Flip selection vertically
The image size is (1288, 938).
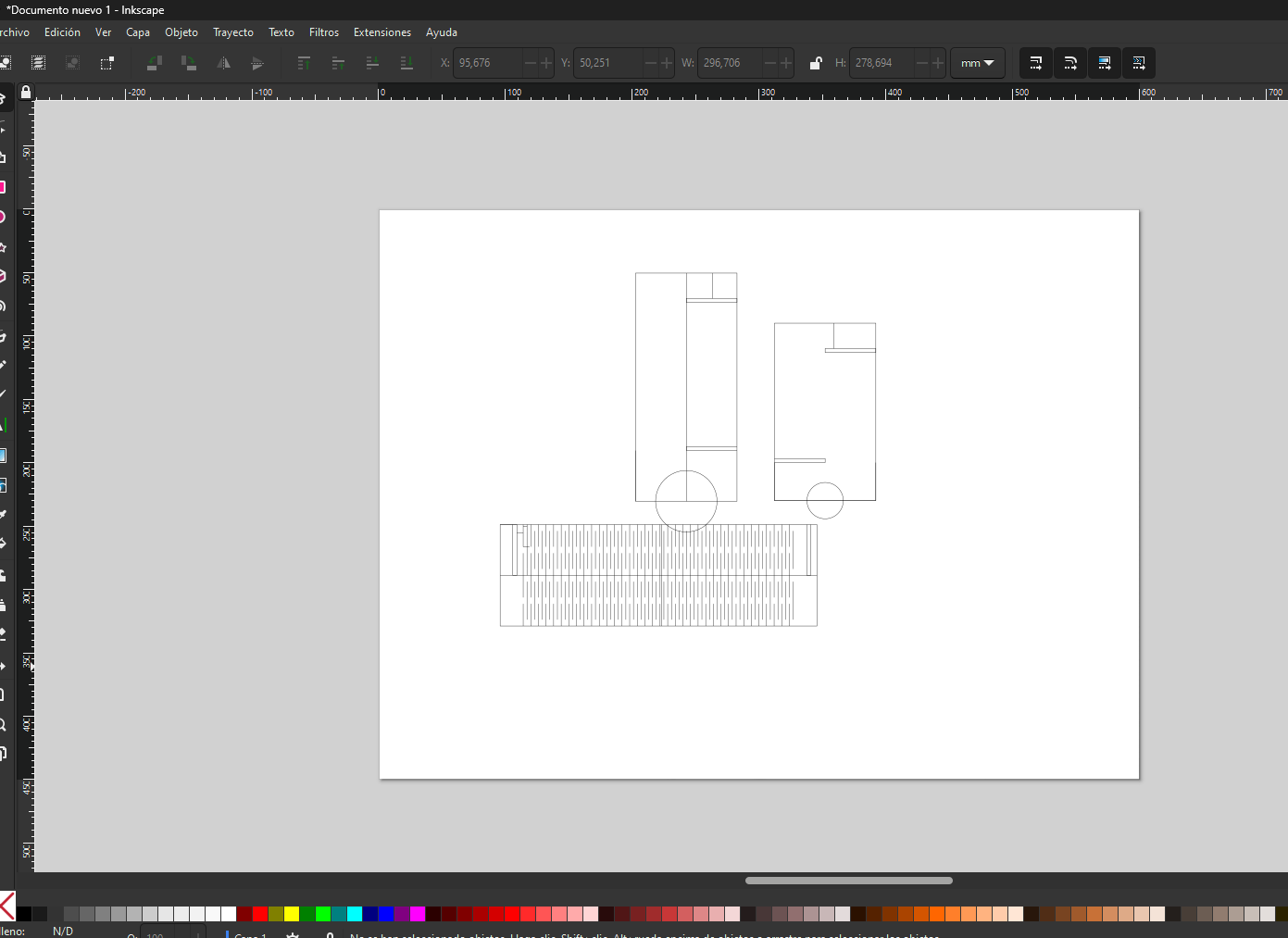pyautogui.click(x=257, y=63)
